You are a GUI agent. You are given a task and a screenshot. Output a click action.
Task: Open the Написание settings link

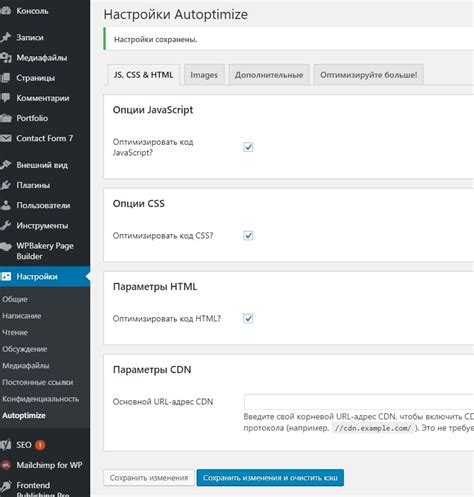[x=22, y=316]
